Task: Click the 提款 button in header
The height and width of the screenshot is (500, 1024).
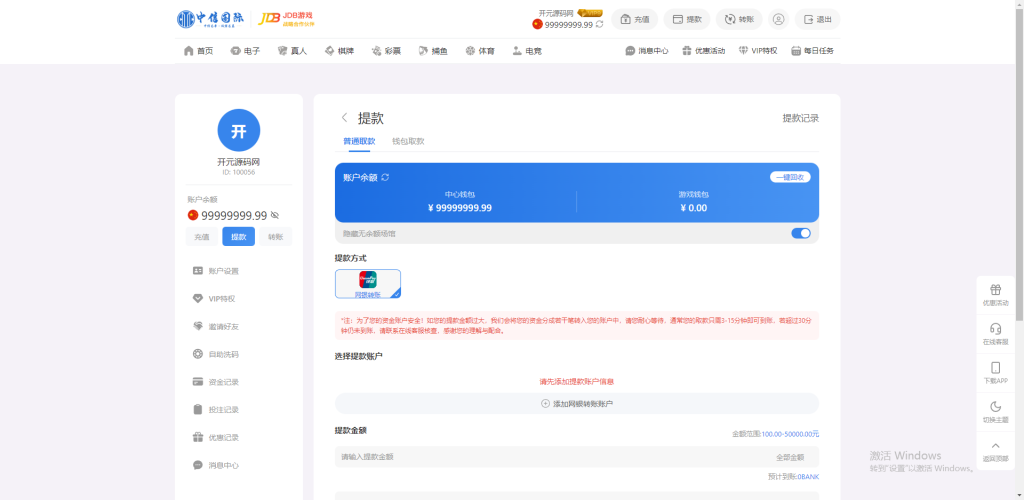Action: 686,19
